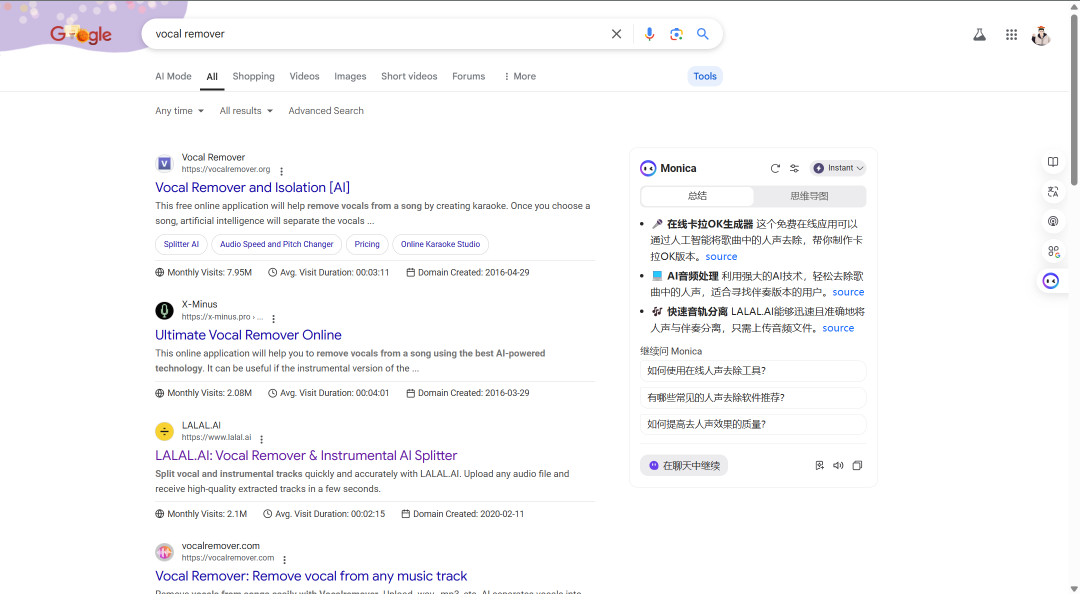Open the Google apps grid
The width and height of the screenshot is (1080, 594).
[1011, 34]
